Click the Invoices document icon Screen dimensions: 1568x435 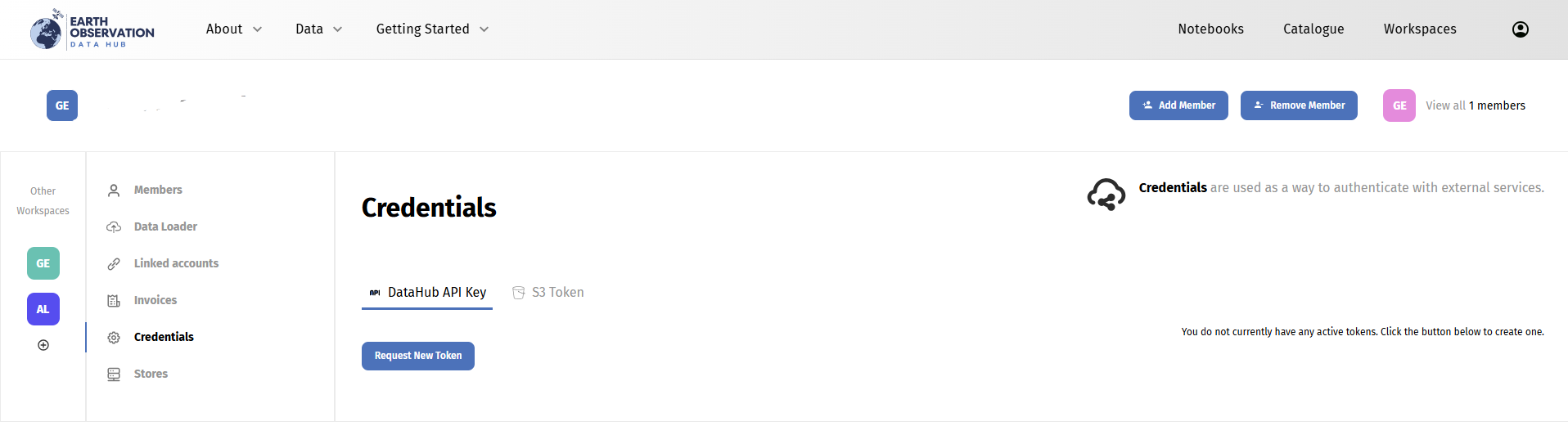click(114, 301)
